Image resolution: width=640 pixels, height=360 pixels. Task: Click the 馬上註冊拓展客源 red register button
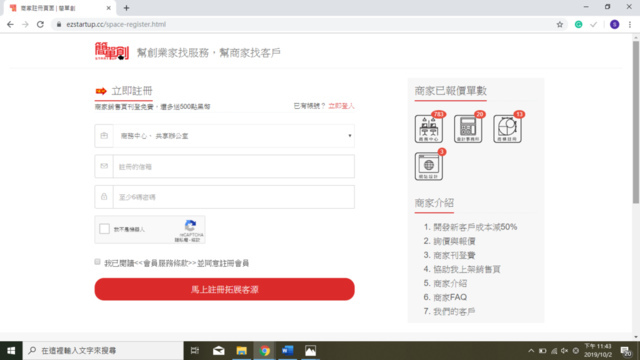[224, 289]
